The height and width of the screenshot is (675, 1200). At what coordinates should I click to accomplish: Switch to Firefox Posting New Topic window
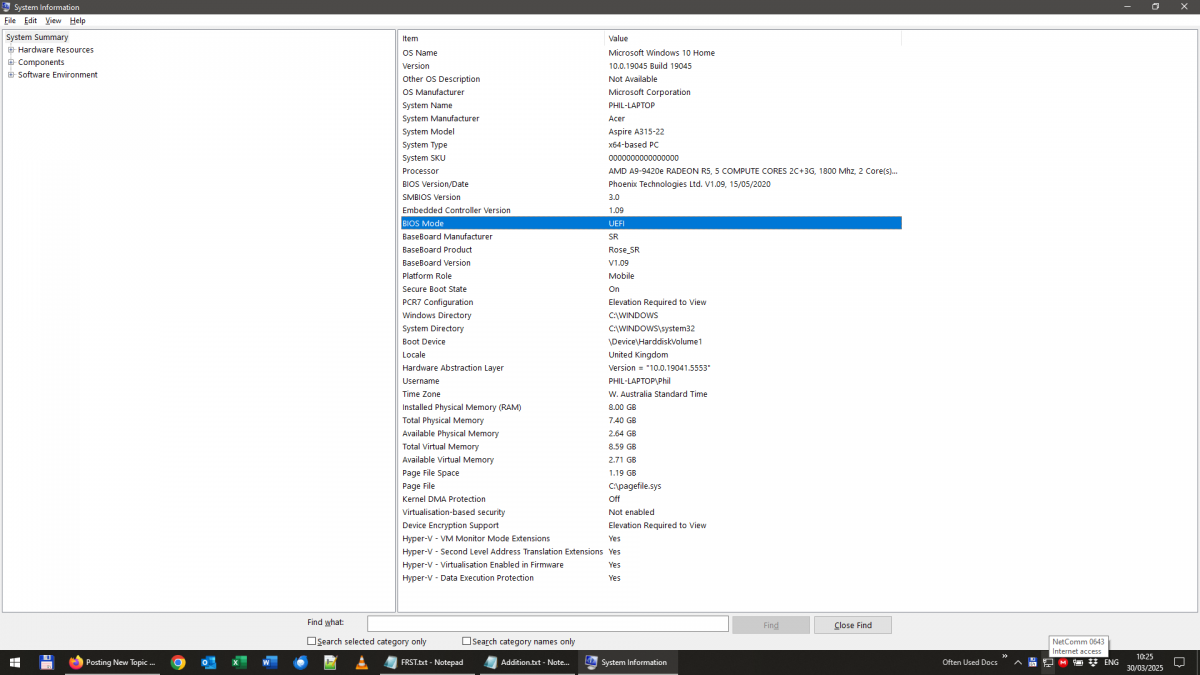click(113, 662)
